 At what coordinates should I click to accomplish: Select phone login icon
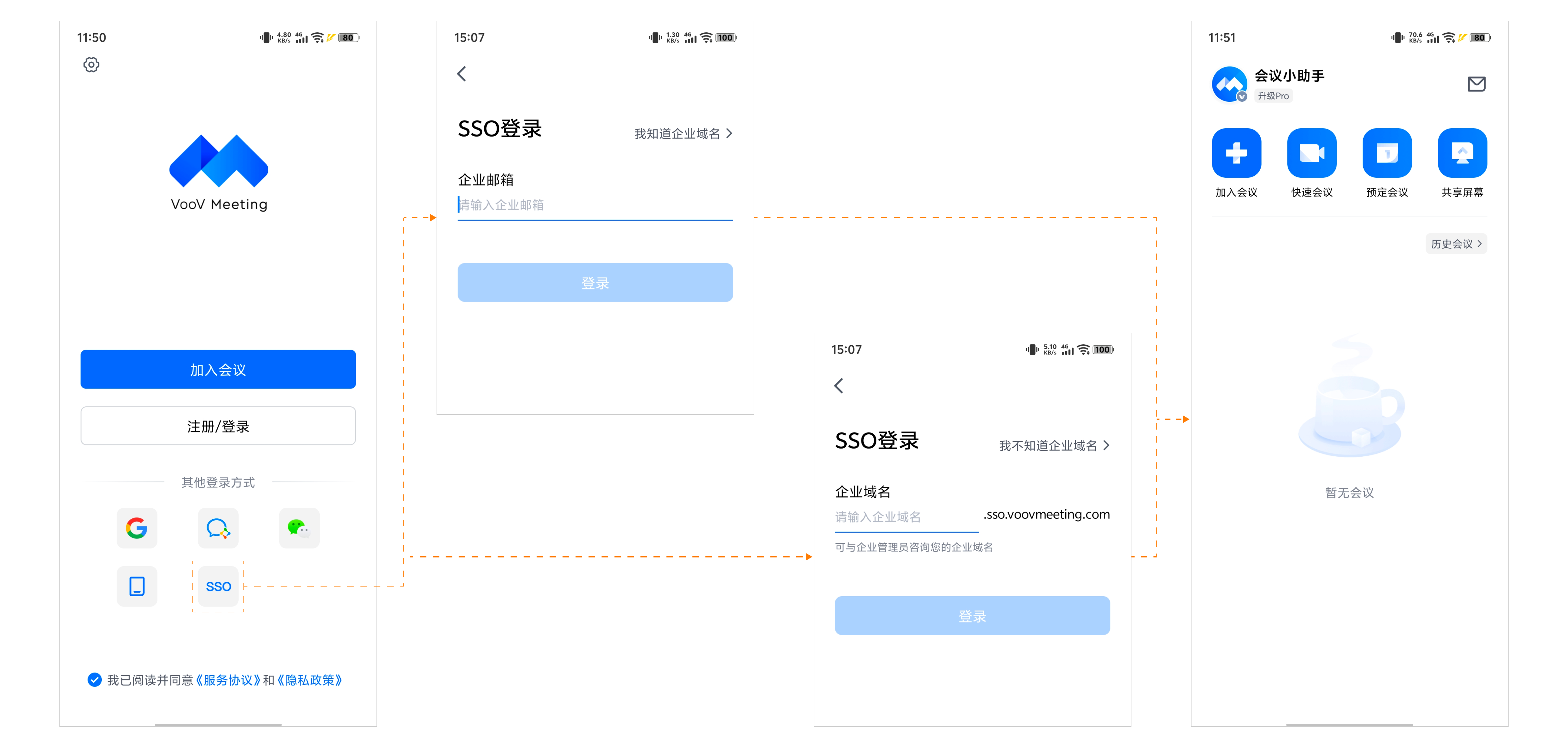(x=136, y=586)
